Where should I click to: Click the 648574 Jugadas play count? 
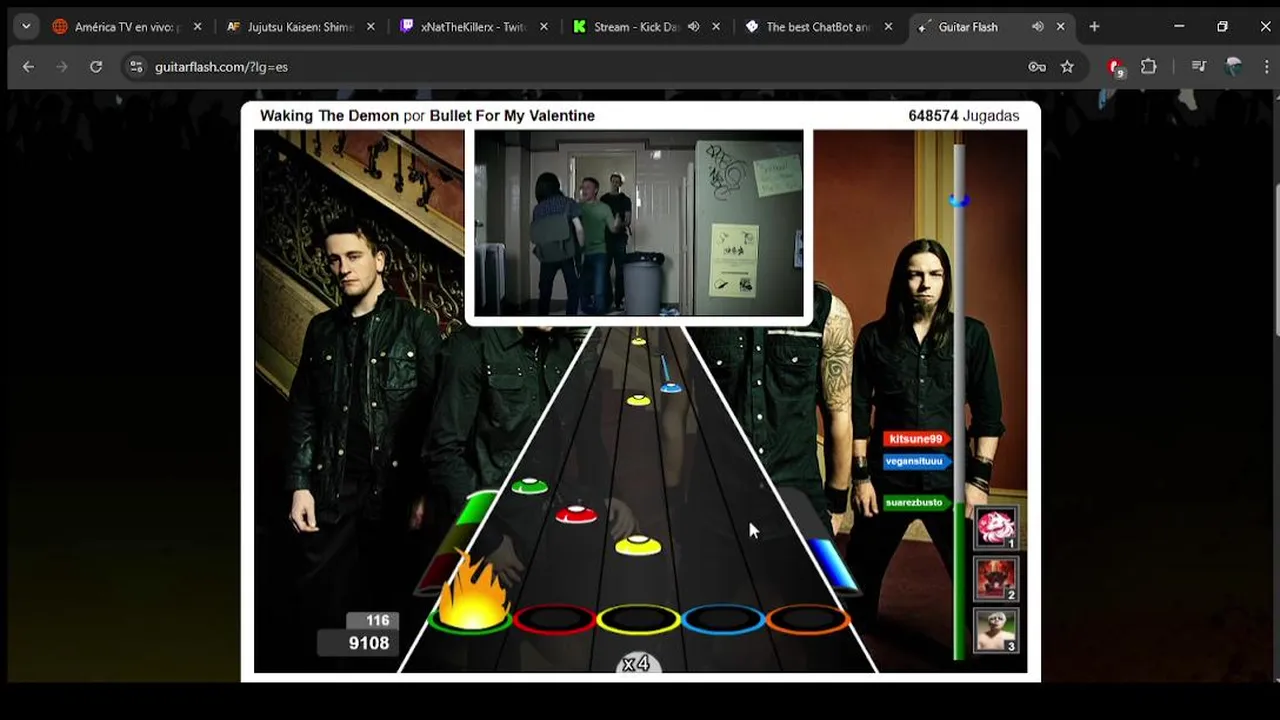(964, 116)
